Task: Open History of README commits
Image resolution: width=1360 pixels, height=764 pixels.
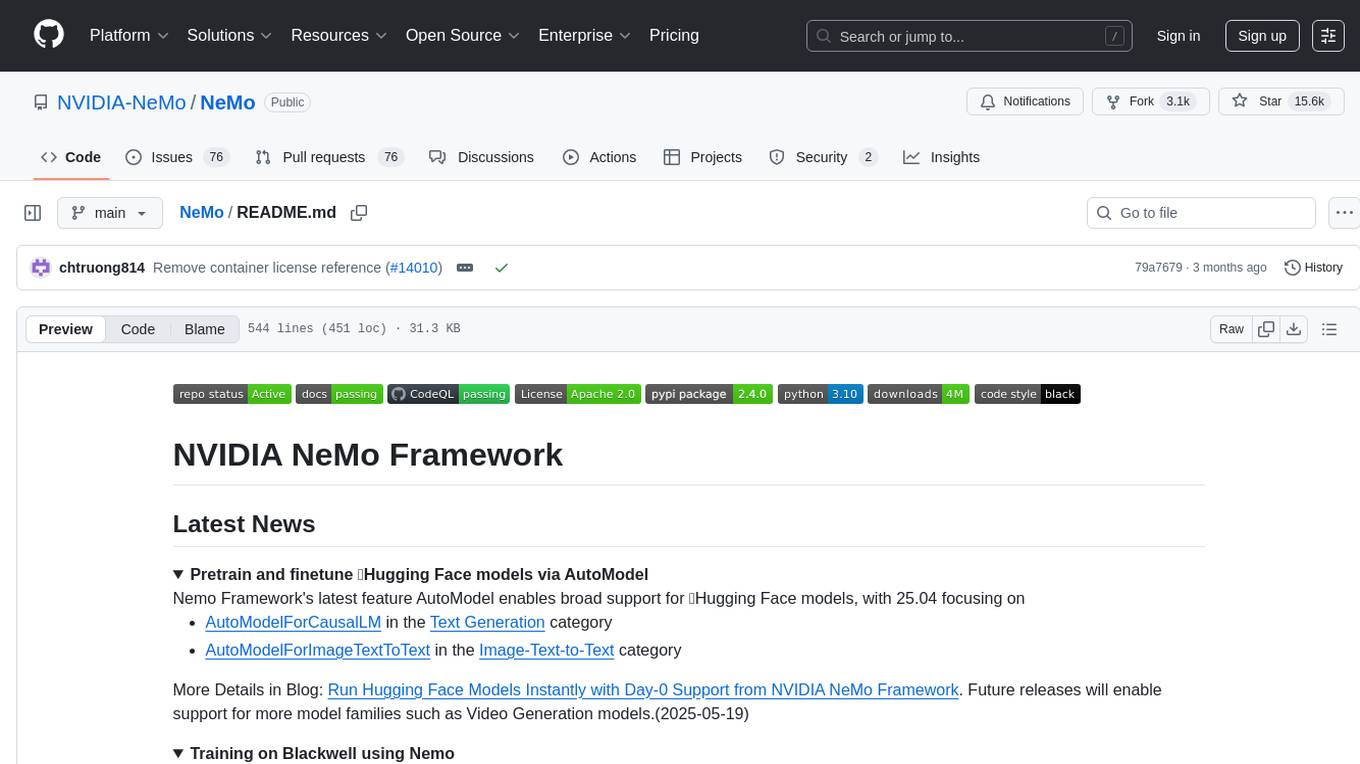Action: pos(1313,268)
